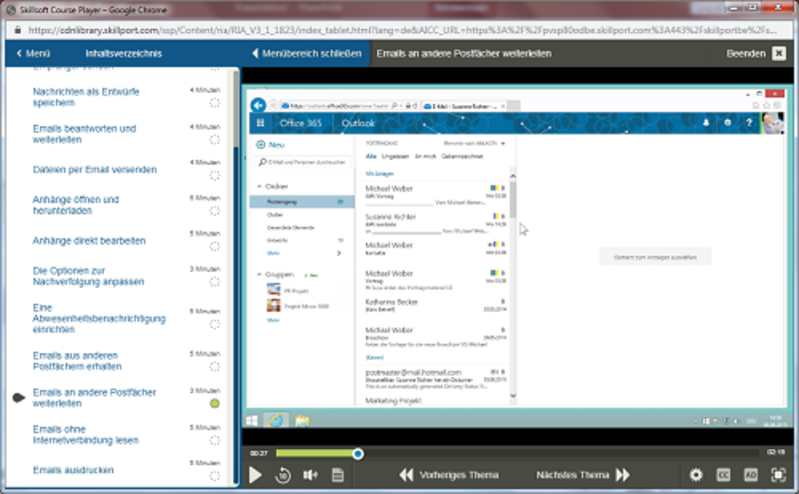Open topic Nachrichten als Entwürfe speichern
The width and height of the screenshot is (799, 494).
point(86,97)
